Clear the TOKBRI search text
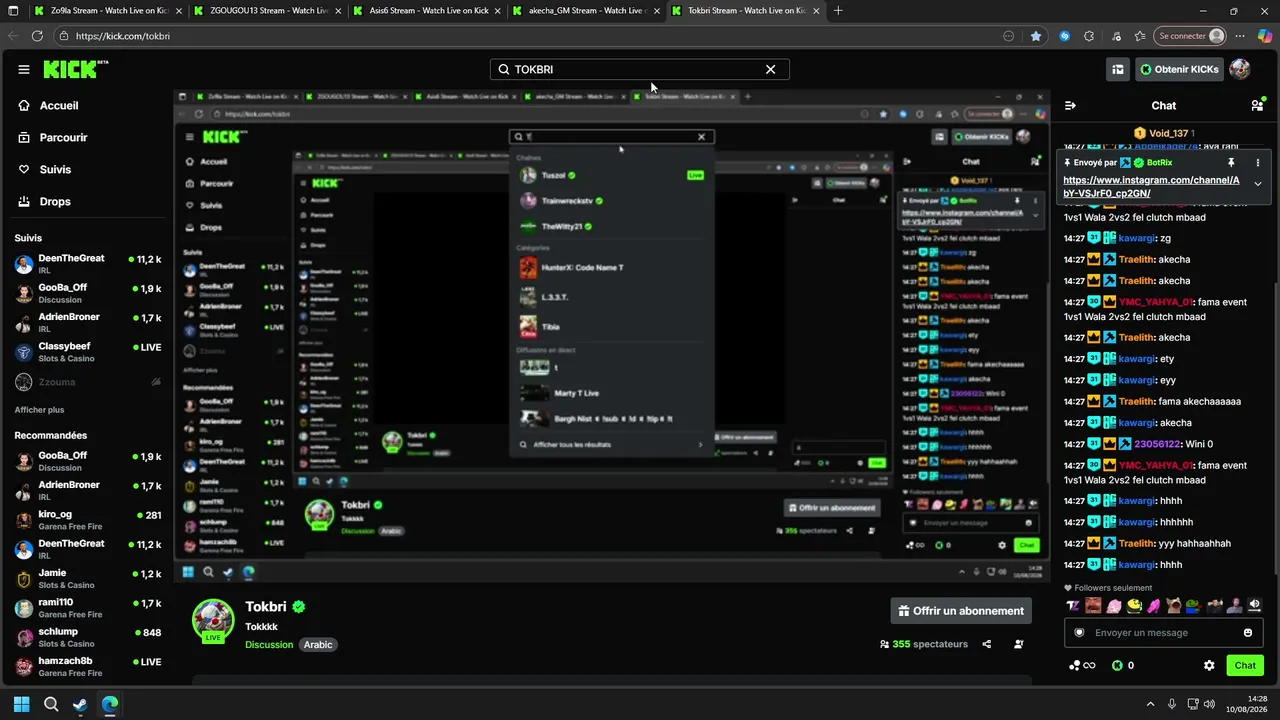The width and height of the screenshot is (1280, 720). pyautogui.click(x=770, y=70)
